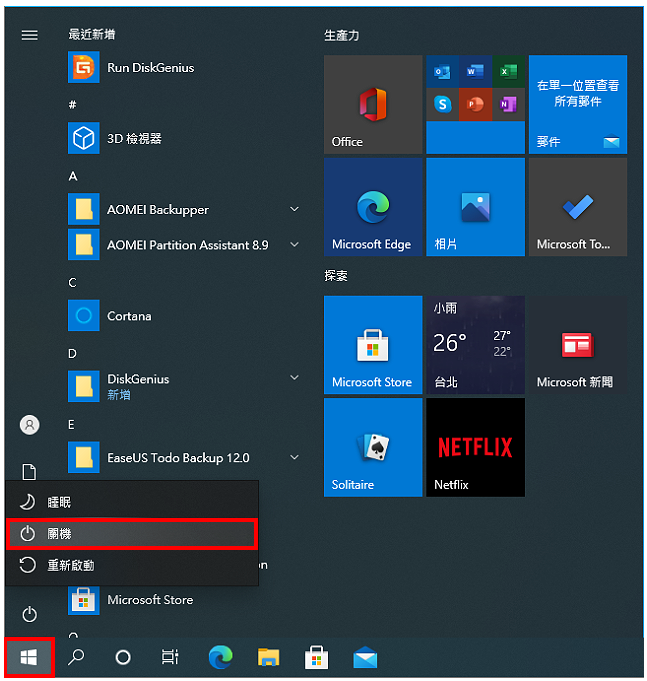Launch the Solitaire tile
Image resolution: width=647 pixels, height=681 pixels.
pos(373,447)
